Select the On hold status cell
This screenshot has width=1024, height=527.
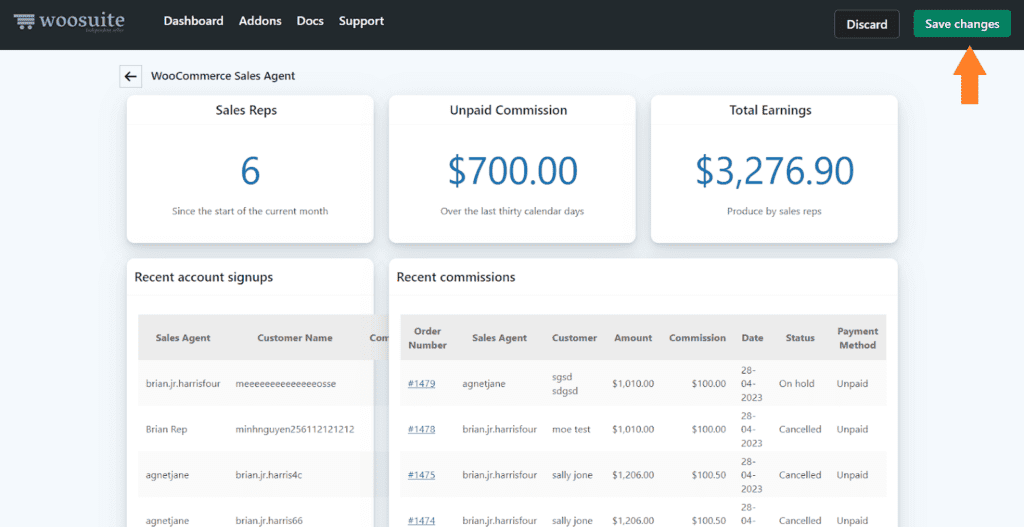click(797, 383)
